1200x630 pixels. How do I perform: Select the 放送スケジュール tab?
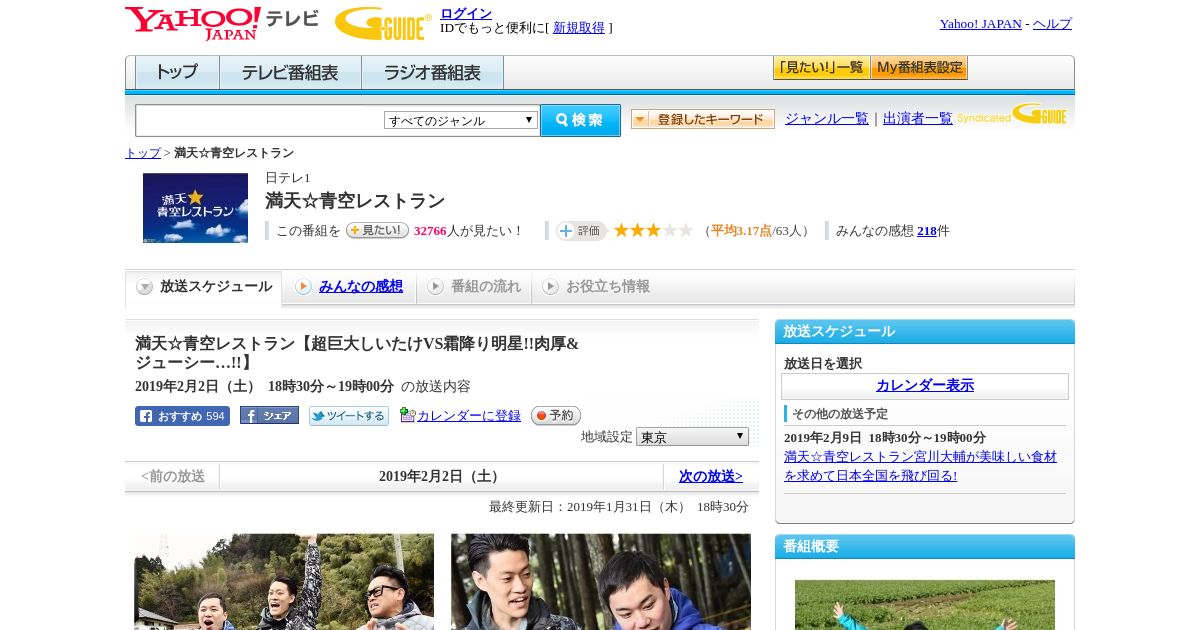coord(203,287)
